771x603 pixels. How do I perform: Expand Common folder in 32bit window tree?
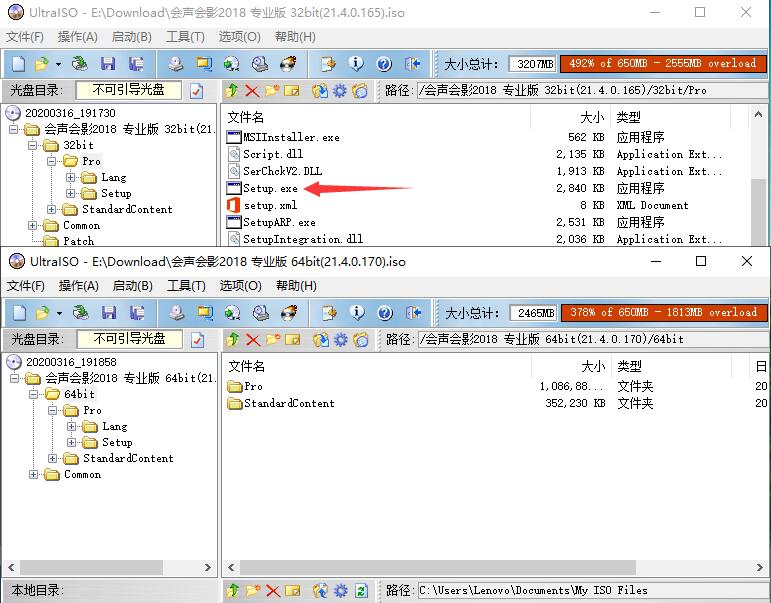(32, 225)
